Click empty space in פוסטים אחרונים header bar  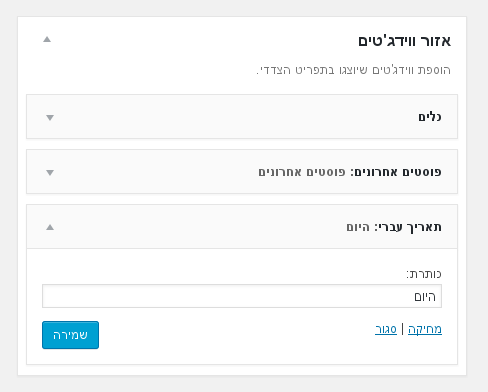153,172
